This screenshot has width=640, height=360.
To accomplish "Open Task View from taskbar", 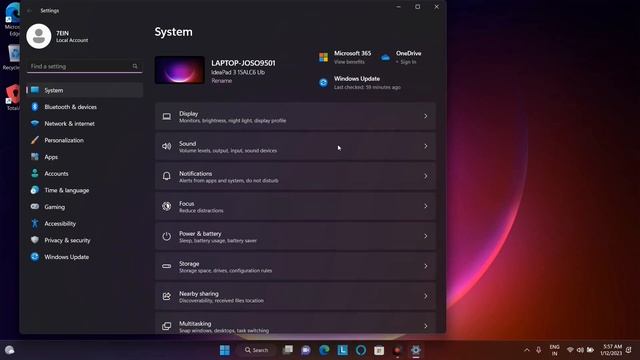I will (288, 350).
